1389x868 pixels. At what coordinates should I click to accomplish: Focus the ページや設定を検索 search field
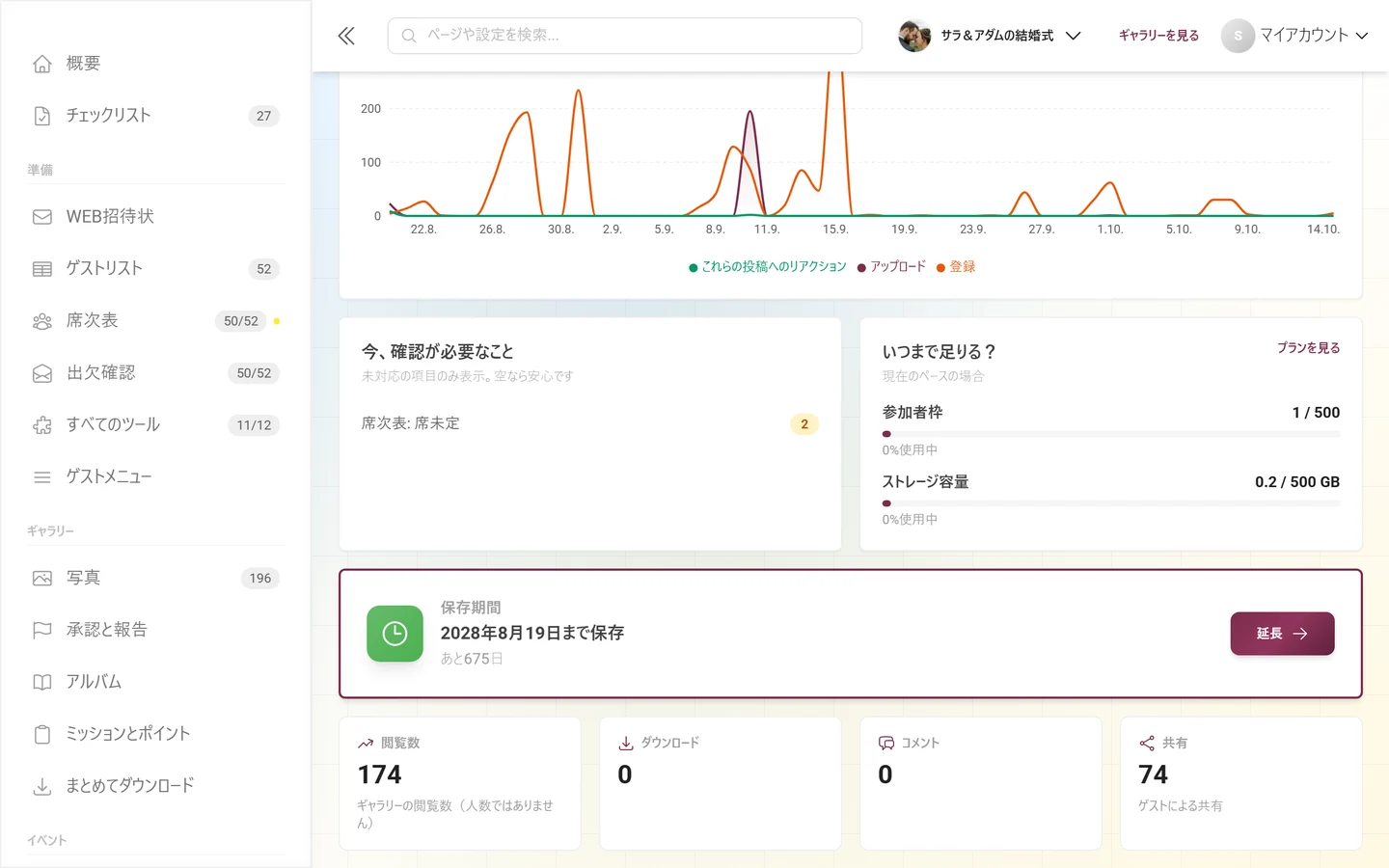point(625,36)
